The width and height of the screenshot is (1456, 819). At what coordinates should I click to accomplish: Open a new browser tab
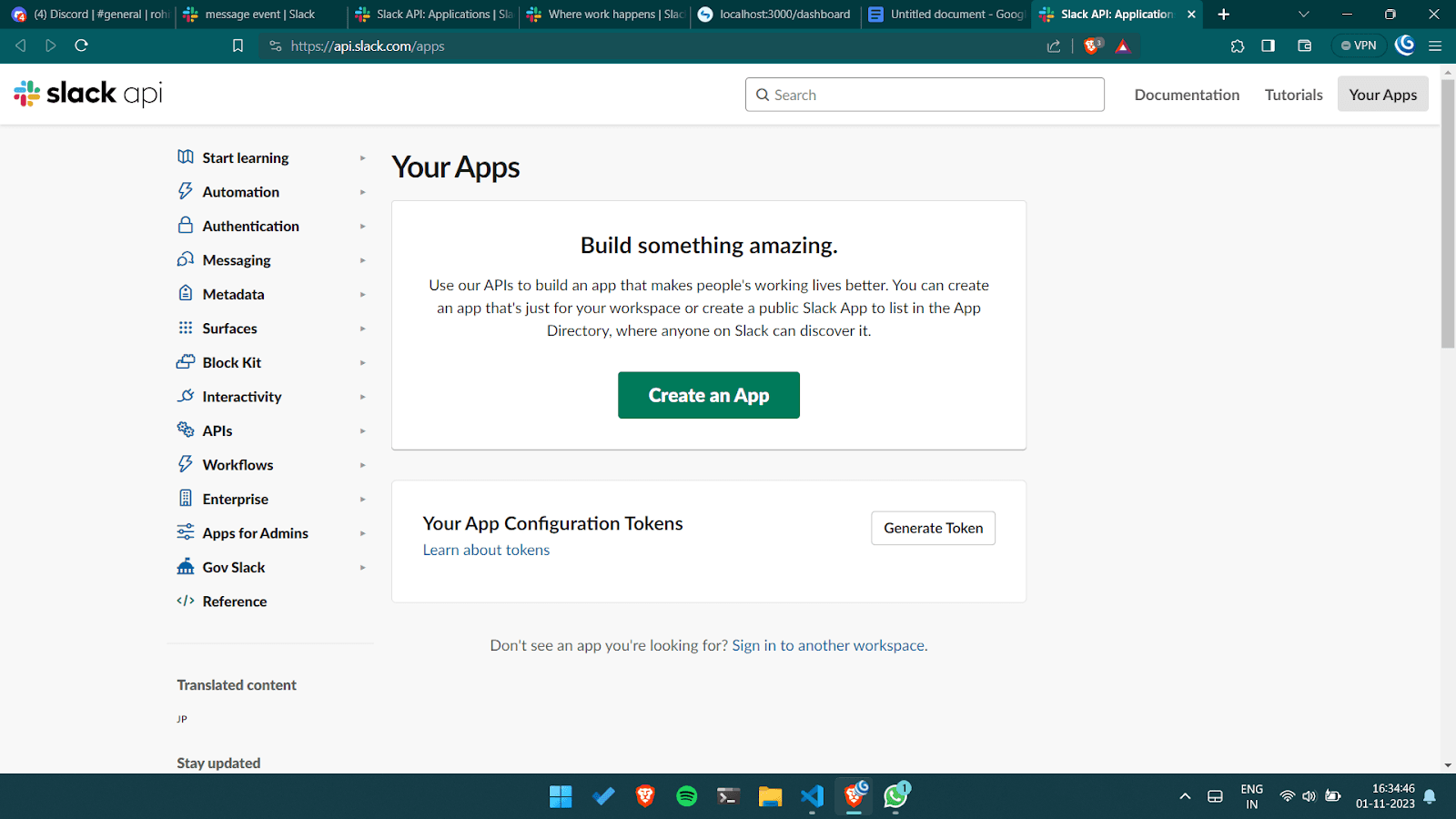1224,15
